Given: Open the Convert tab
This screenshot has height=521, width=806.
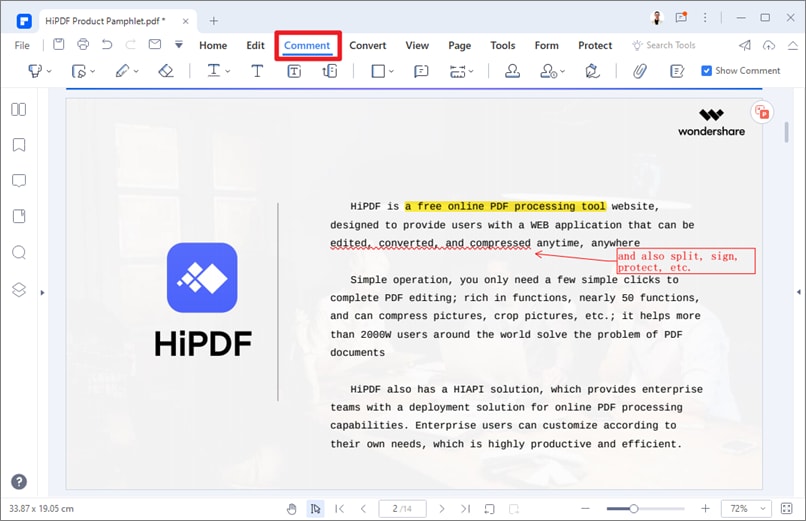Looking at the screenshot, I should pyautogui.click(x=368, y=45).
